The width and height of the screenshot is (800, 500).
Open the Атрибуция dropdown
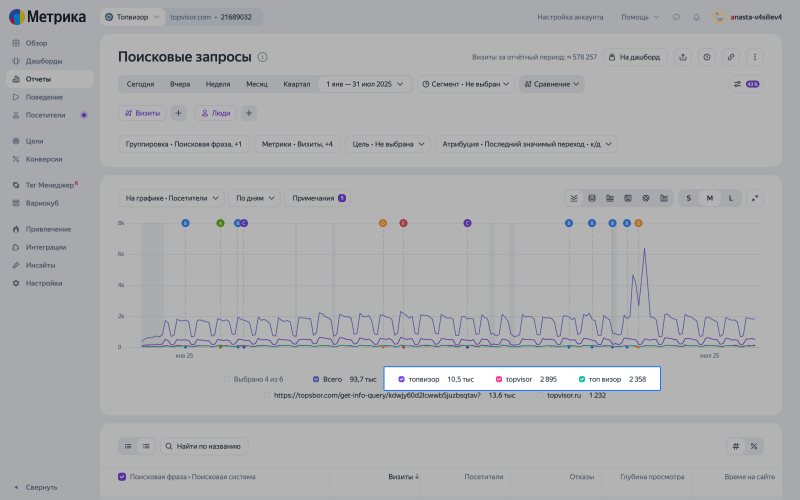tap(526, 144)
